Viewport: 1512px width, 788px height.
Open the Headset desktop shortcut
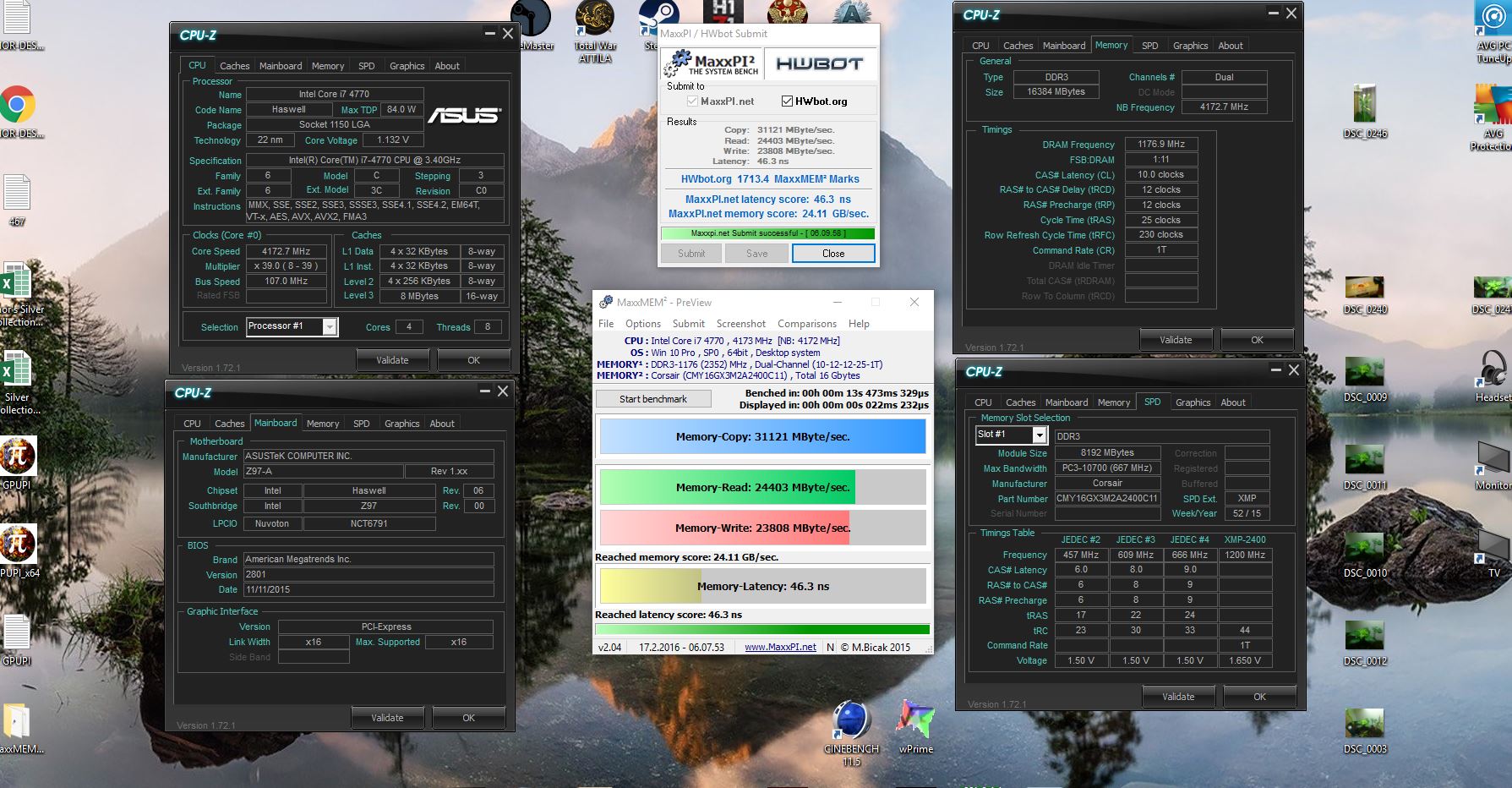pyautogui.click(x=1494, y=376)
